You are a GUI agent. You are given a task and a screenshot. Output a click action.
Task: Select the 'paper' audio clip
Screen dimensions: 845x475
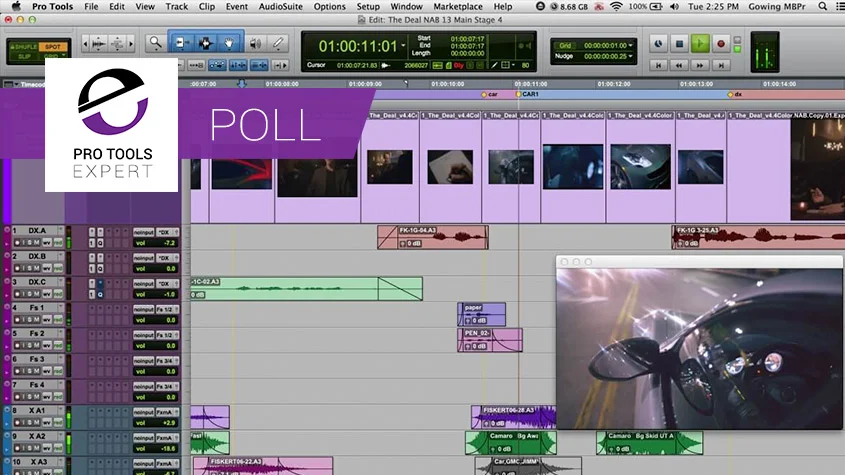coord(481,314)
